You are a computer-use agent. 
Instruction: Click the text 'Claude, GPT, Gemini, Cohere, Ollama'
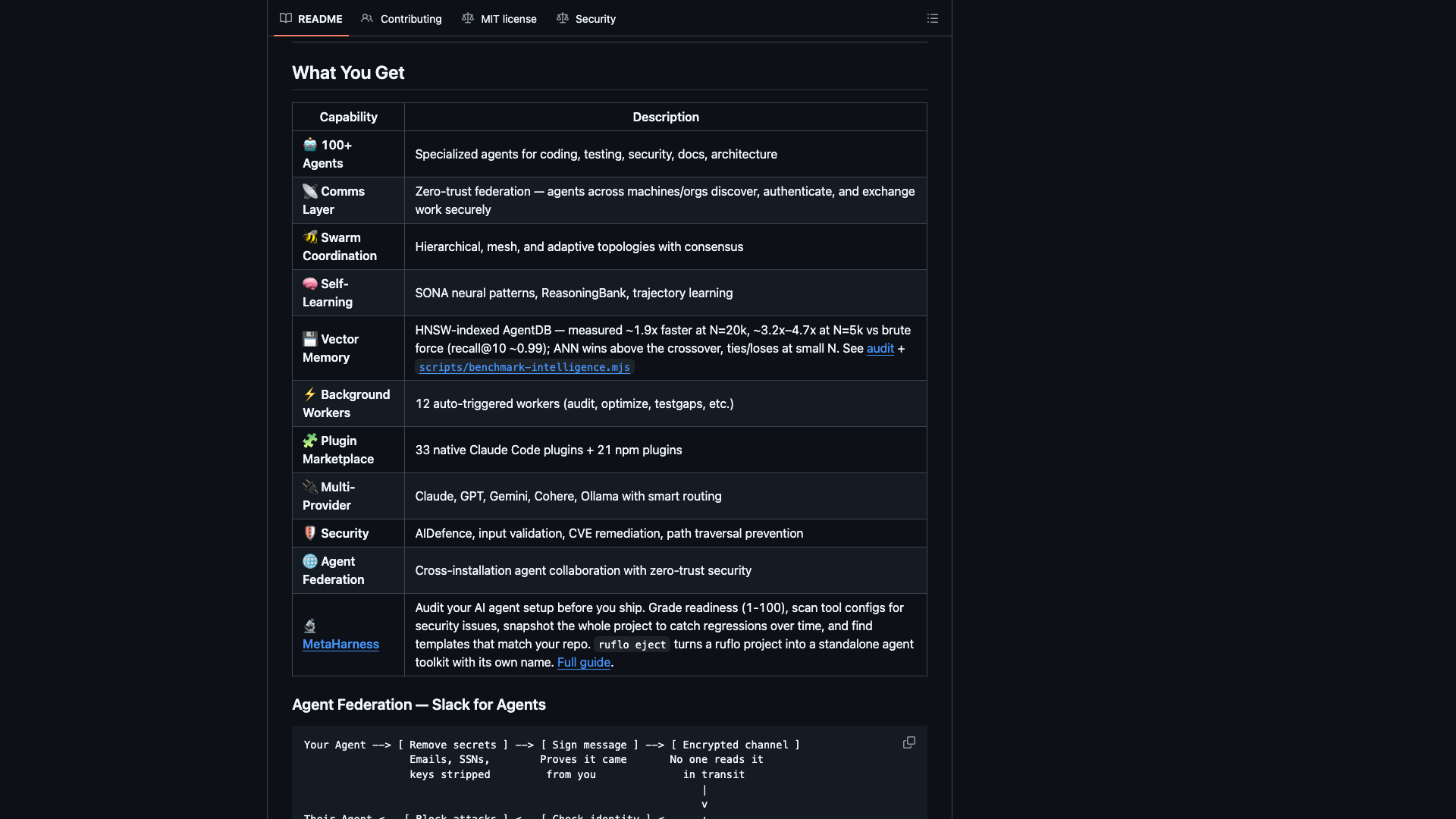516,496
